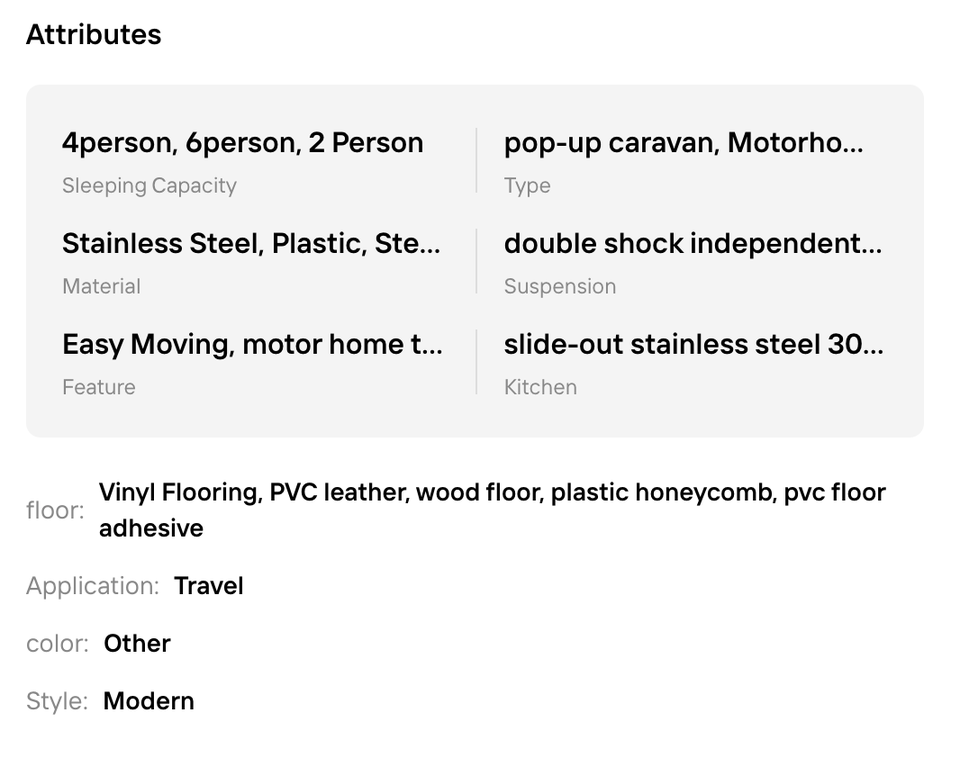Click the Material attribute label
The width and height of the screenshot is (960, 767).
tap(101, 287)
